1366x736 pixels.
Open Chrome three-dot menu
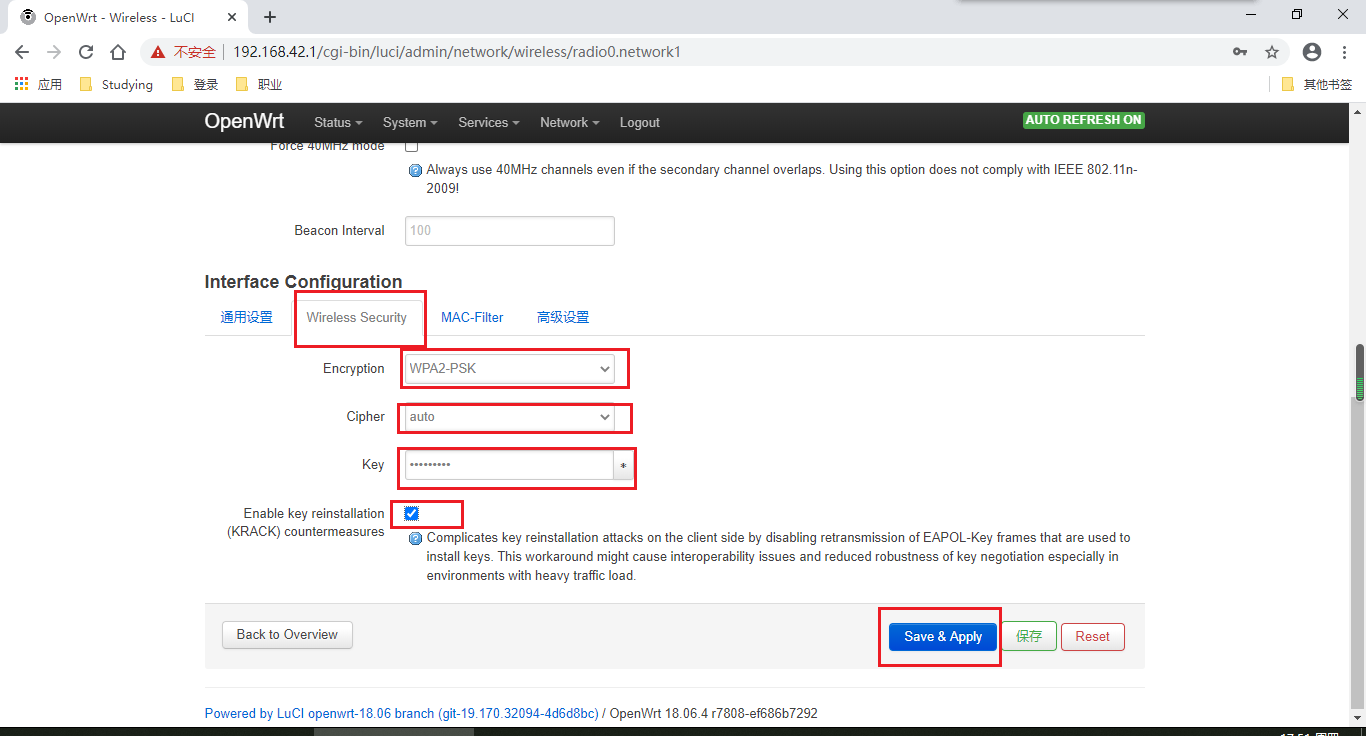[x=1344, y=52]
